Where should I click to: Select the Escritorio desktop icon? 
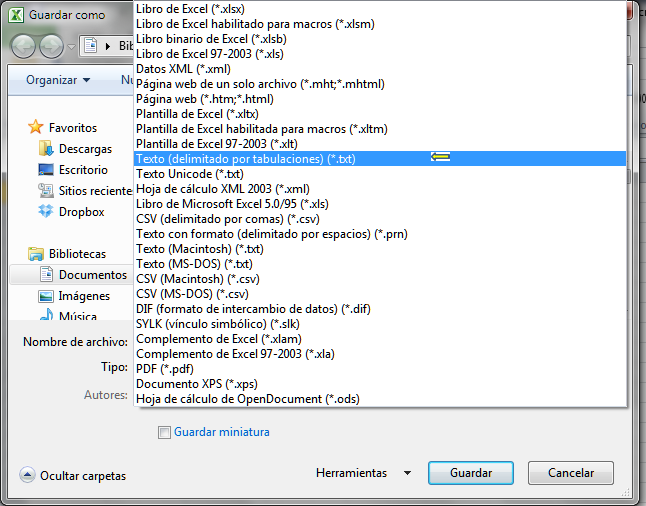click(x=46, y=170)
